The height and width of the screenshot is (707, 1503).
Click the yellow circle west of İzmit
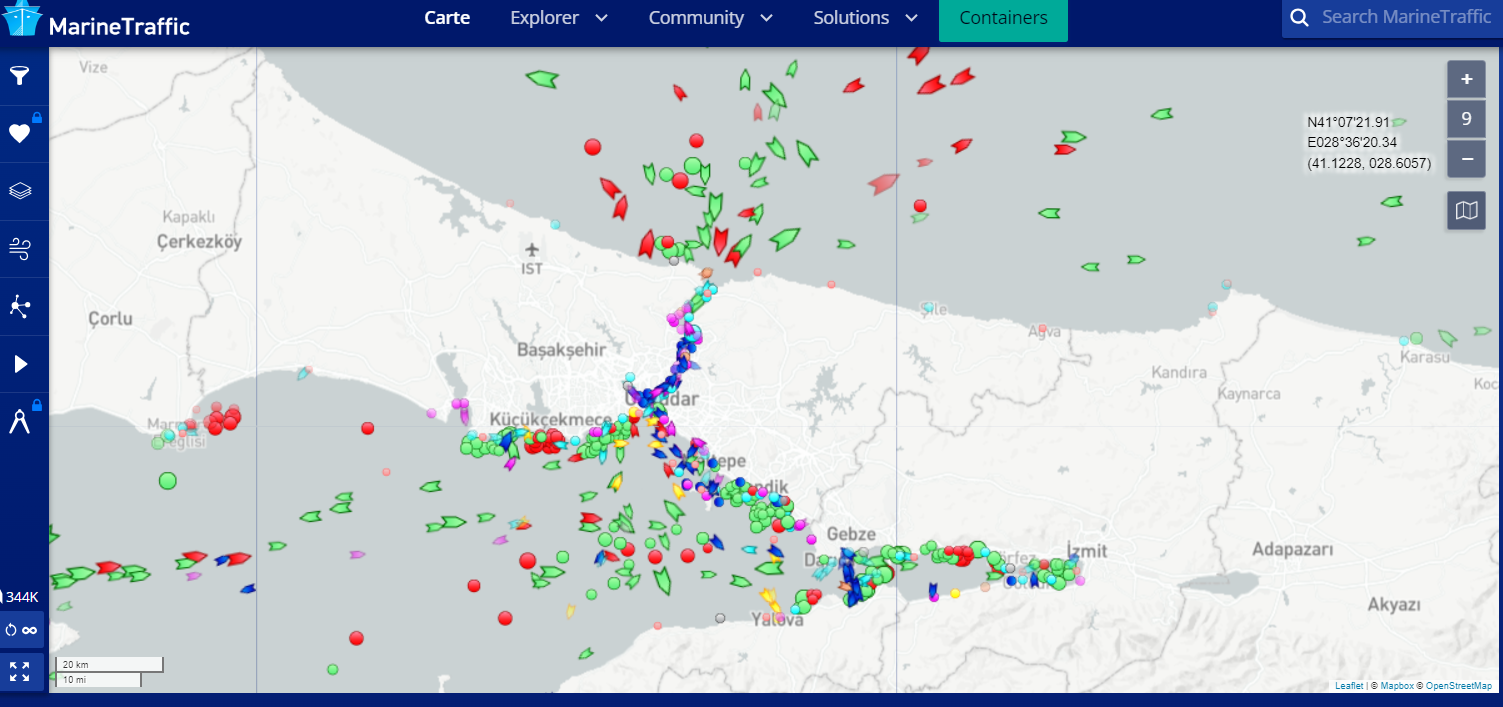955,593
